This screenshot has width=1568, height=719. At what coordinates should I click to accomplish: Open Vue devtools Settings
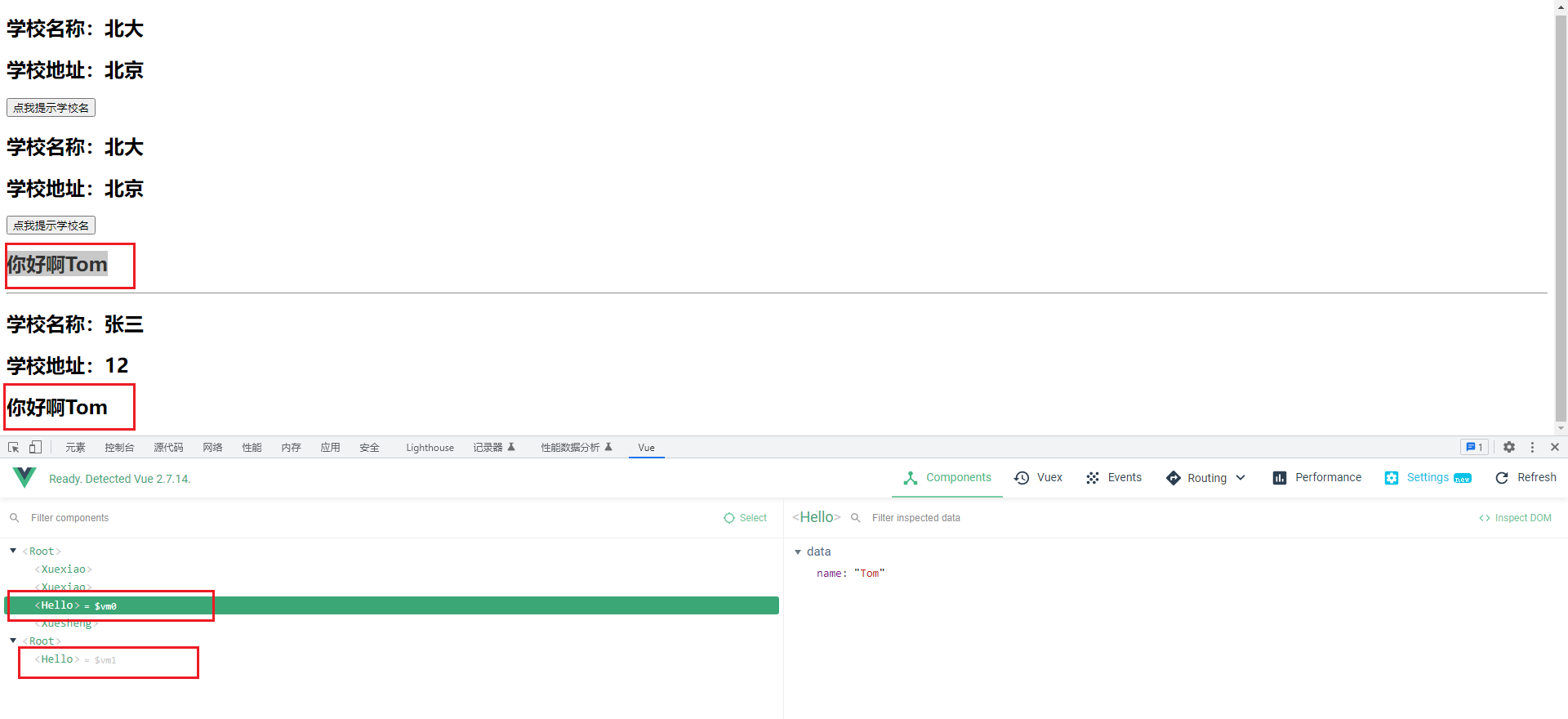[1428, 478]
